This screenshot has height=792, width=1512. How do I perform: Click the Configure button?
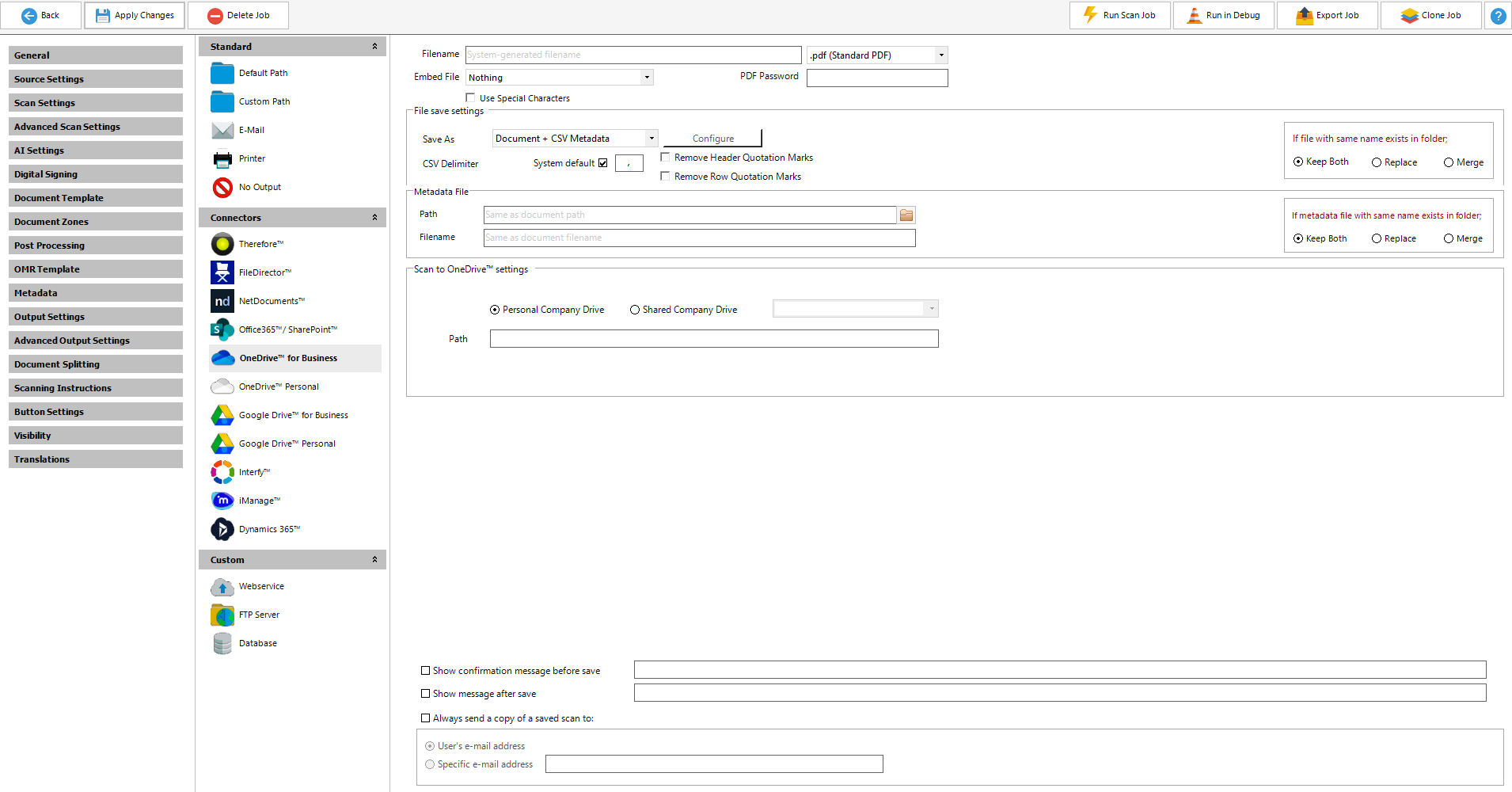point(712,139)
